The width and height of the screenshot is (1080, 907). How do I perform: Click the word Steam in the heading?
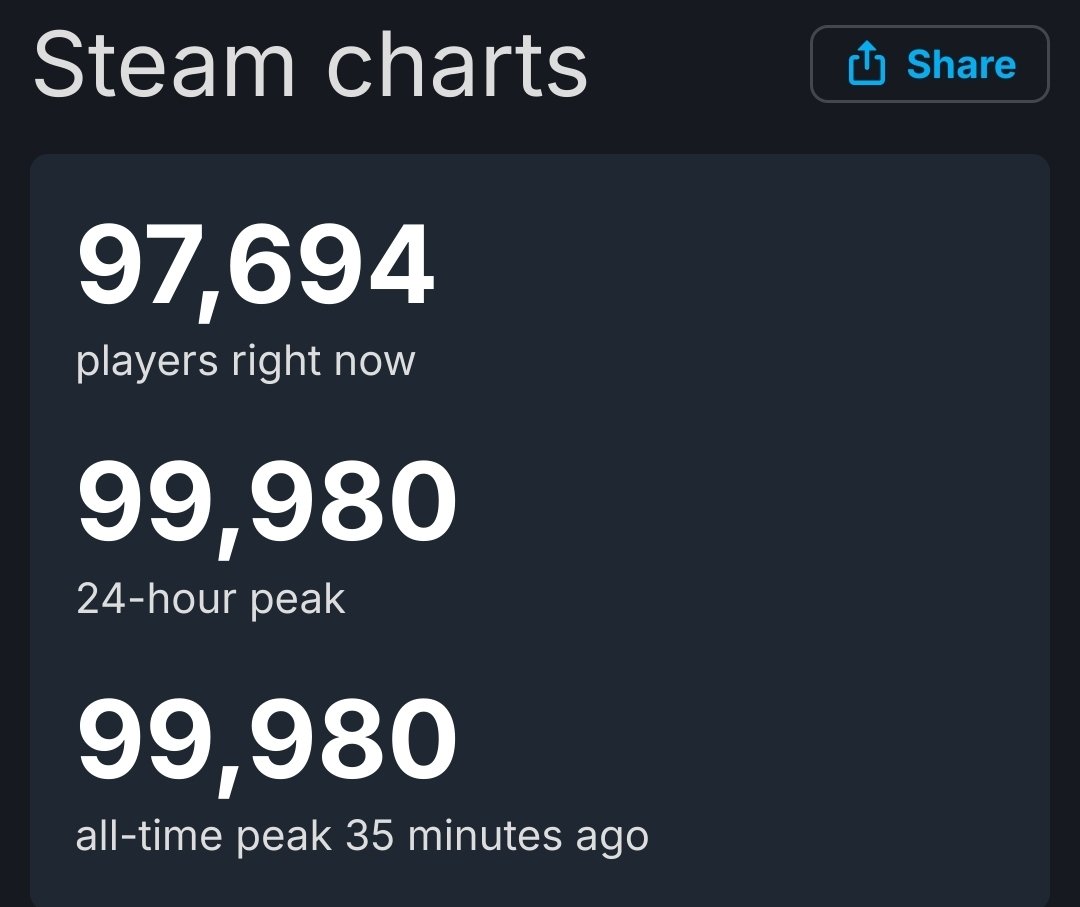(x=165, y=65)
